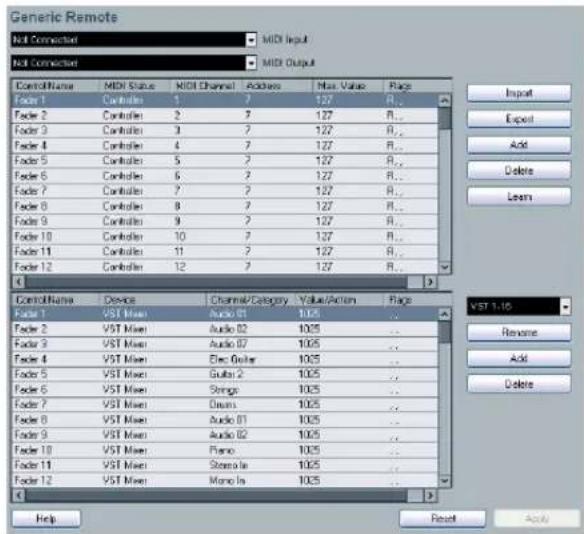Click the Import button
The image size is (584, 534).
tap(519, 93)
